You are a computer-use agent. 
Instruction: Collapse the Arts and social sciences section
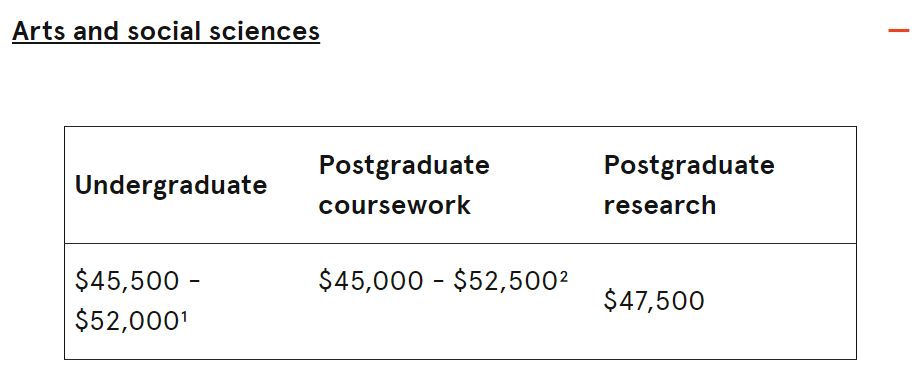pyautogui.click(x=166, y=31)
